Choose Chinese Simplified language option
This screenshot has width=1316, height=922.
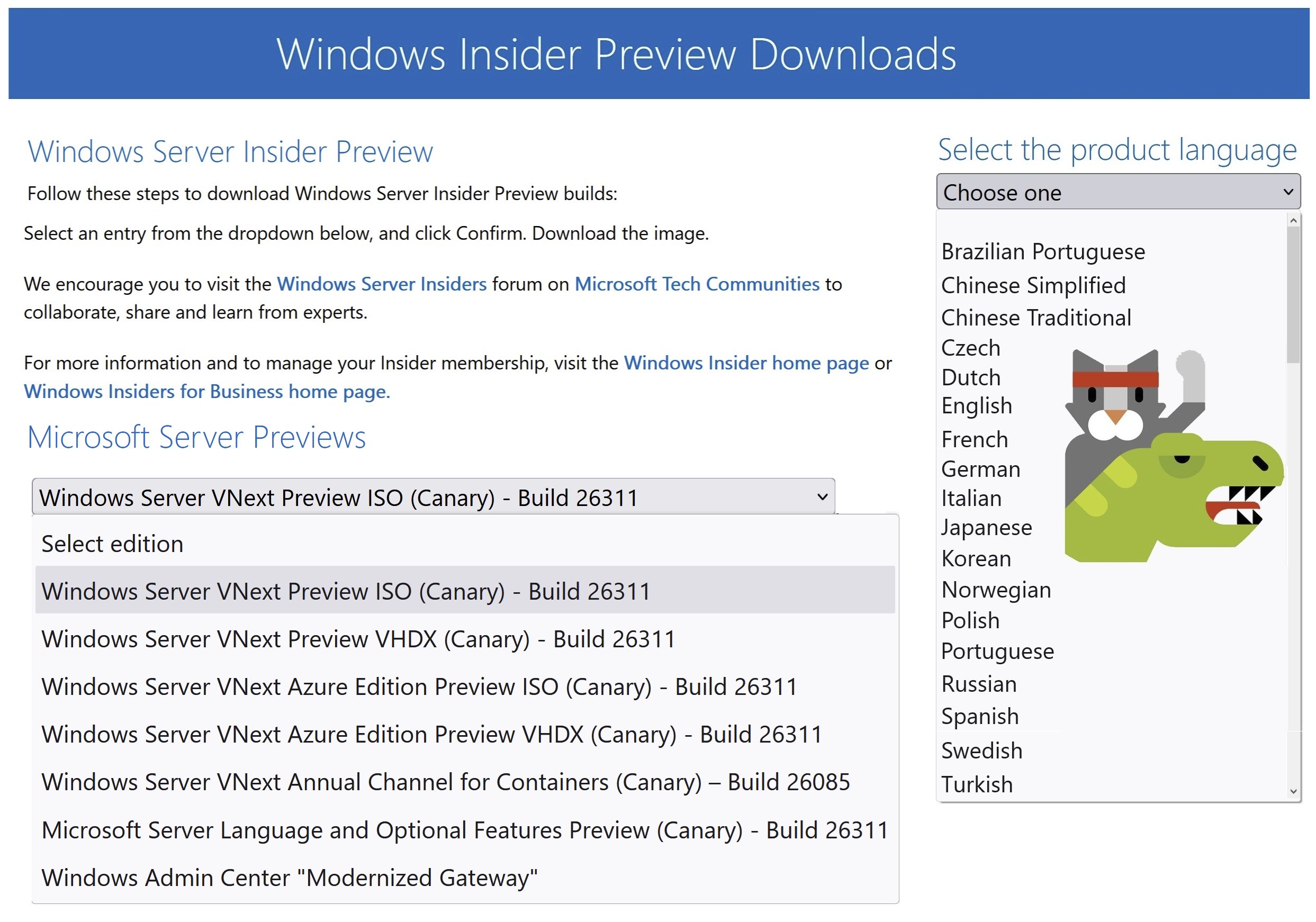tap(1033, 285)
